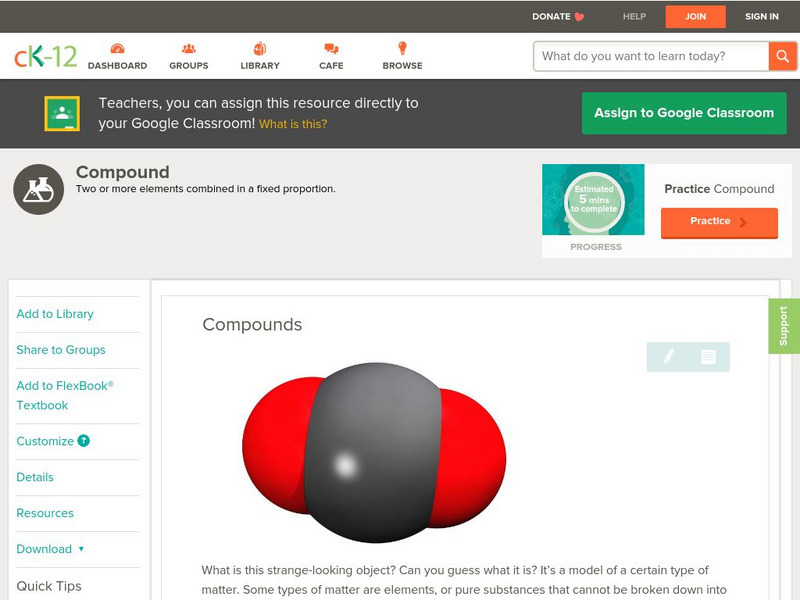
Task: Click Help in the top bar
Action: pos(634,16)
